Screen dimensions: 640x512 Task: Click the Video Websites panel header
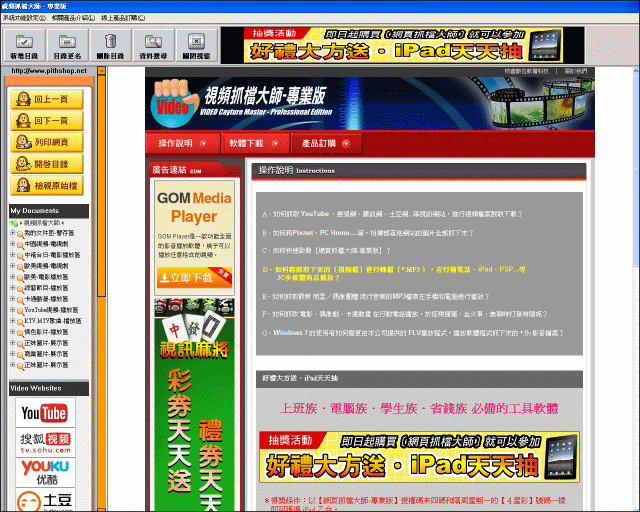click(x=49, y=389)
